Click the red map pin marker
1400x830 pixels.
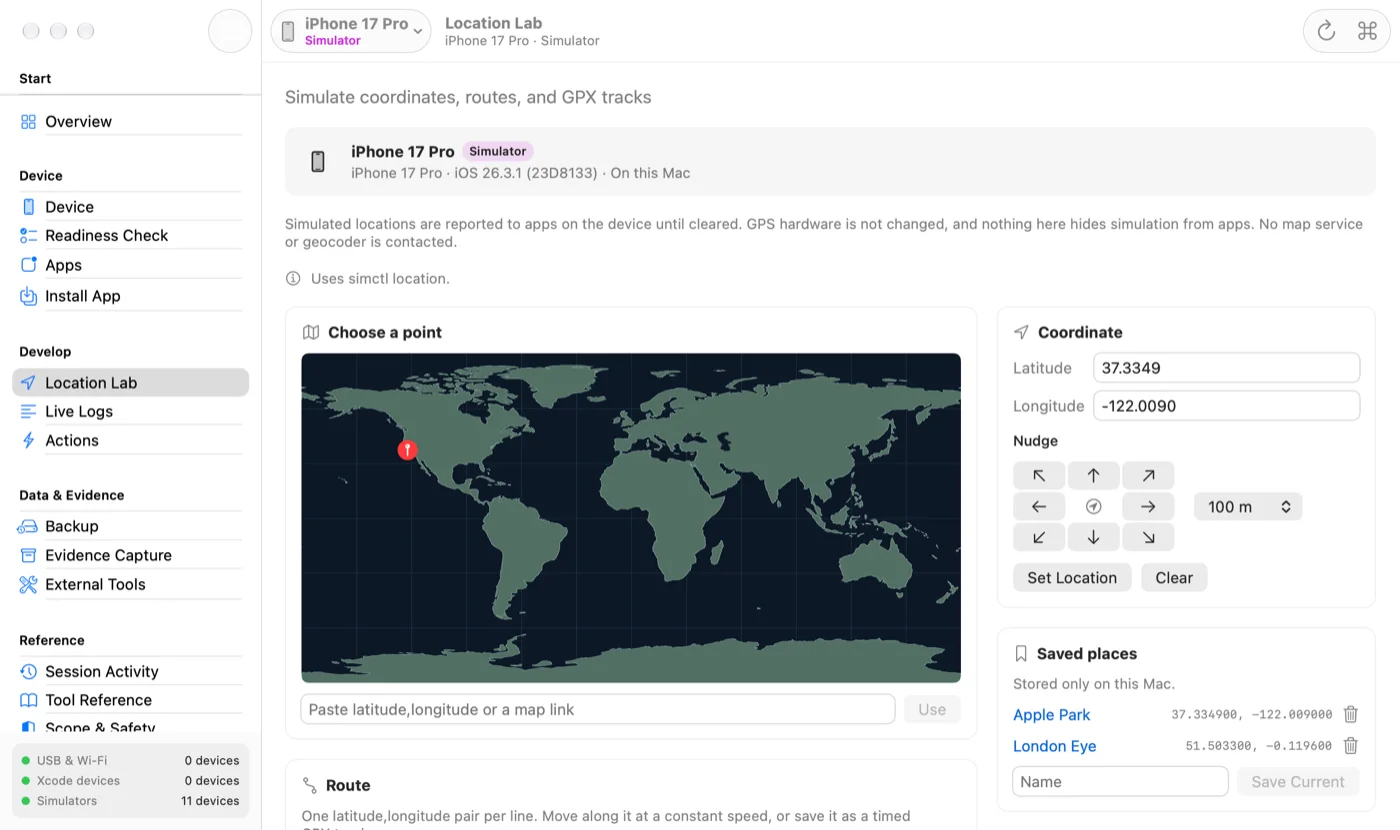click(407, 450)
